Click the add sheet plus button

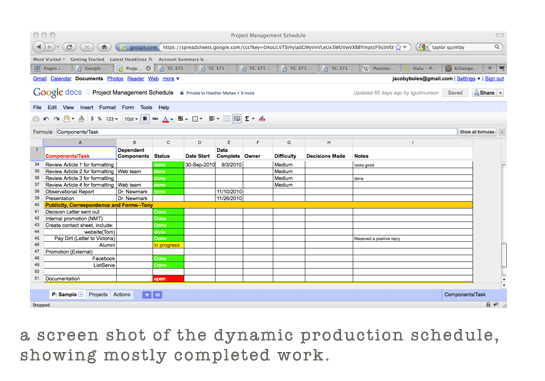tap(147, 295)
